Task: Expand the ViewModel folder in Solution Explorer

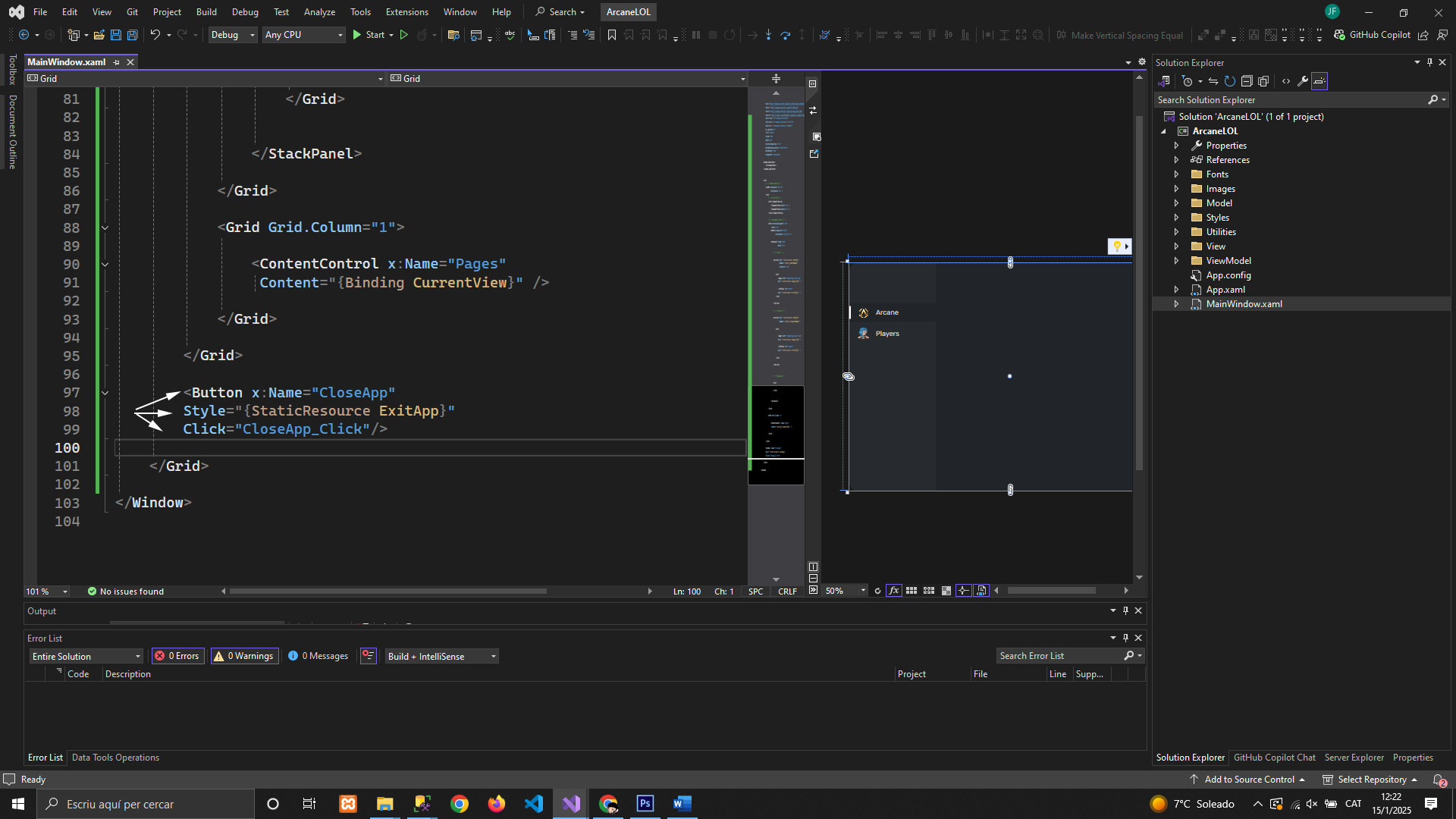Action: [1177, 261]
